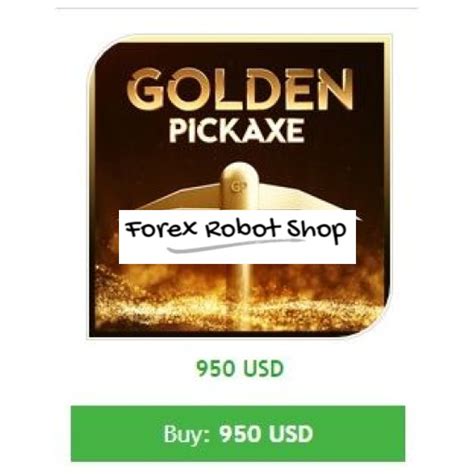Viewport: 474px width, 474px height.
Task: Click the gray underline swoosh under Robot
Action: click(x=235, y=245)
